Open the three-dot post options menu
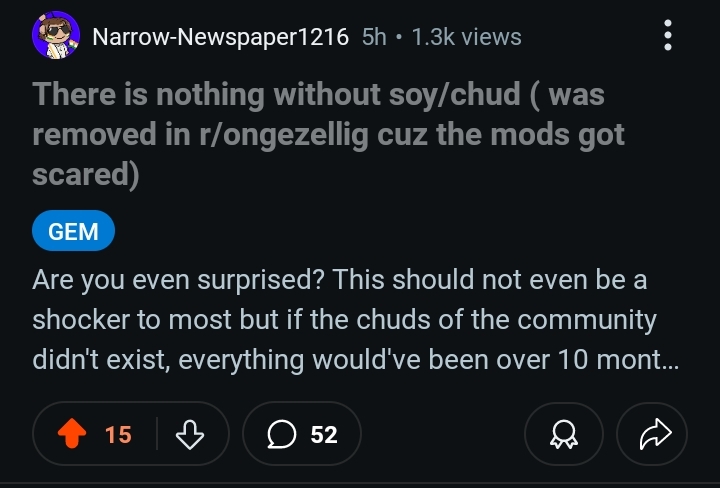 tap(667, 37)
